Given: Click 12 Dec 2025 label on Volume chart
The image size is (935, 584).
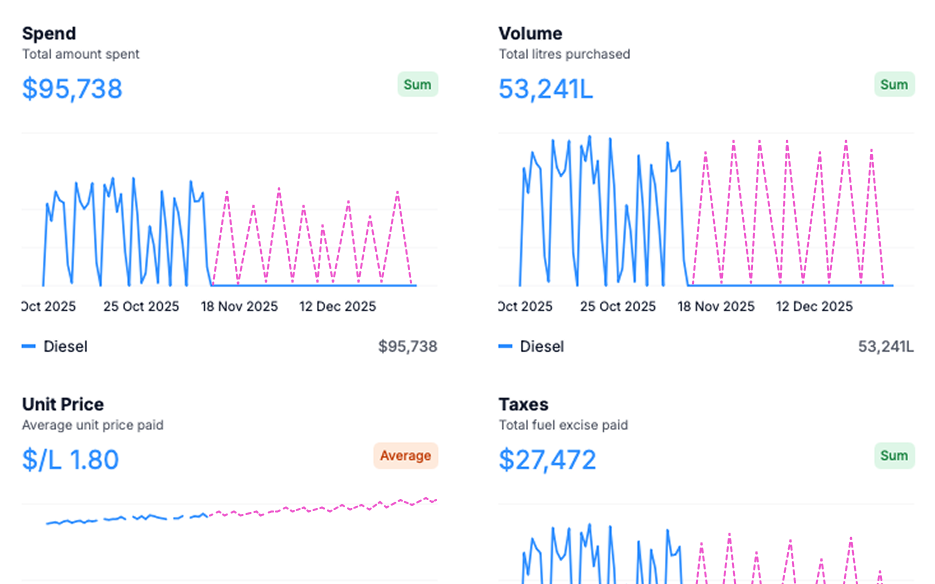Looking at the screenshot, I should click(814, 307).
